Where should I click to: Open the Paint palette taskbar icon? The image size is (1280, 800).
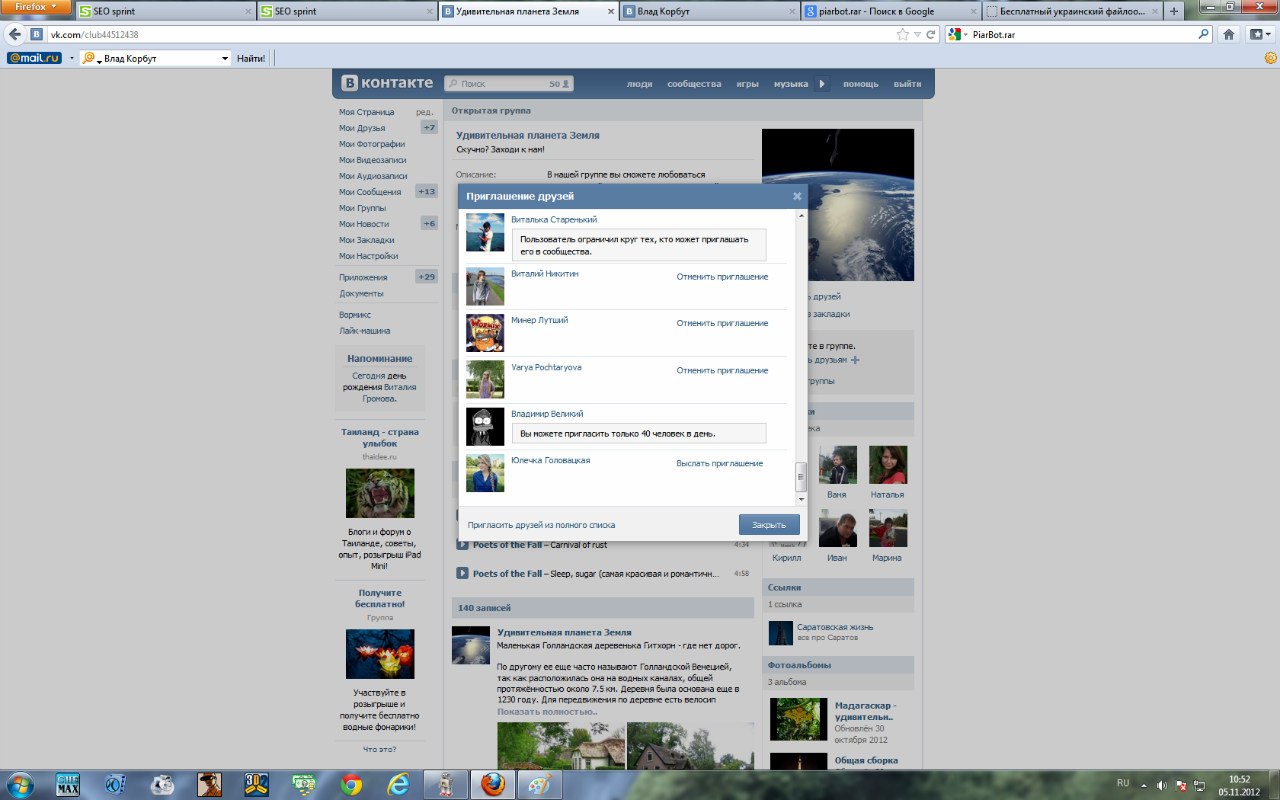(538, 784)
